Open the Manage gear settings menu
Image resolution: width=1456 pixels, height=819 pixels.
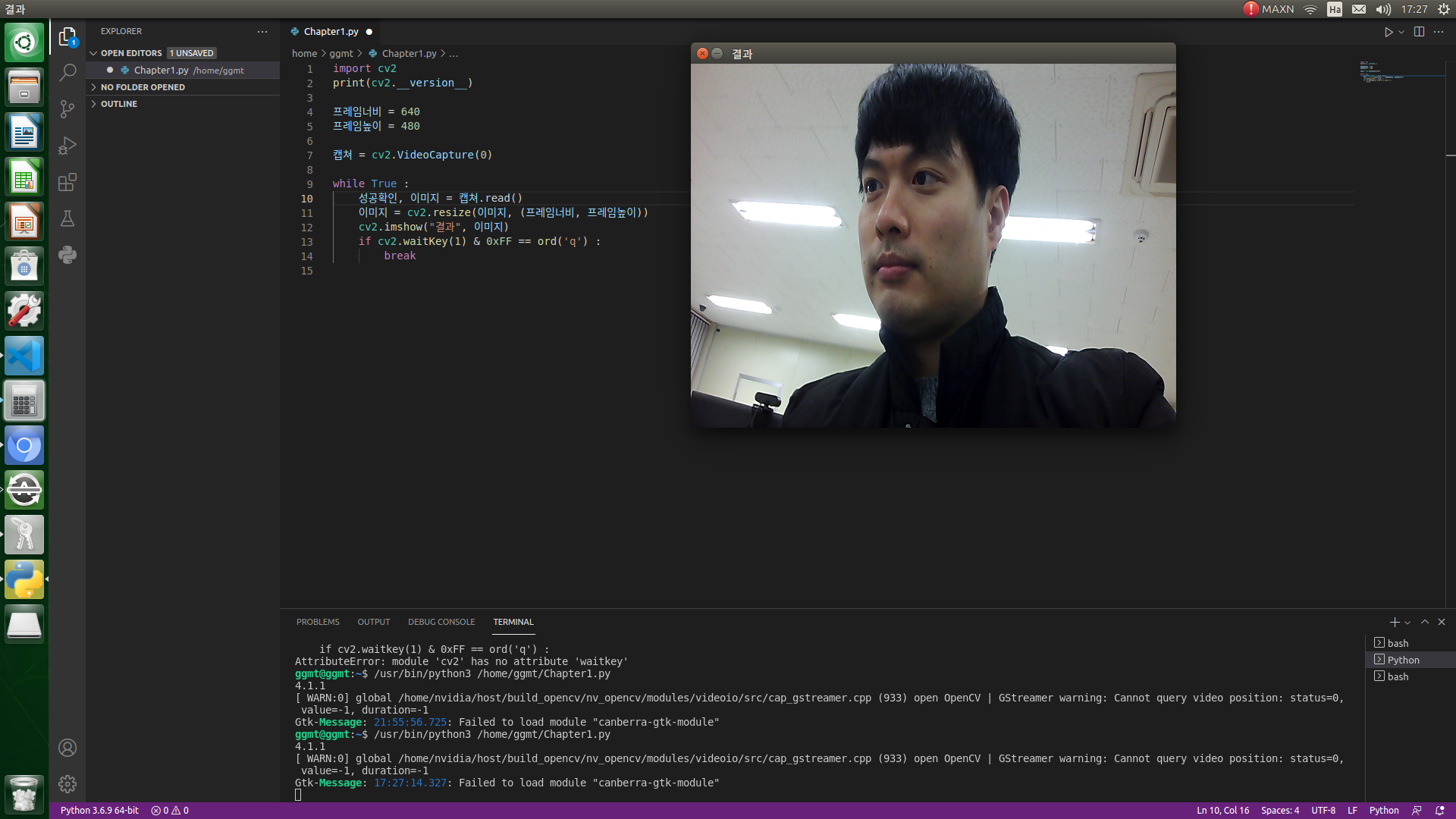click(x=67, y=783)
